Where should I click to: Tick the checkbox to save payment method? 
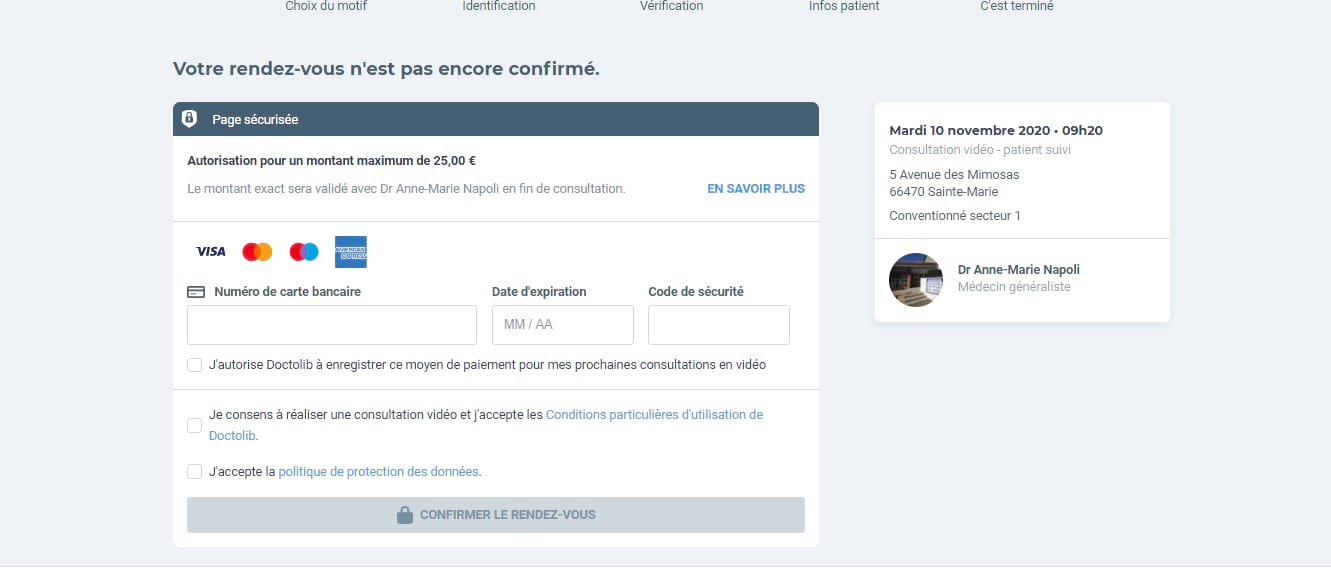tap(194, 365)
